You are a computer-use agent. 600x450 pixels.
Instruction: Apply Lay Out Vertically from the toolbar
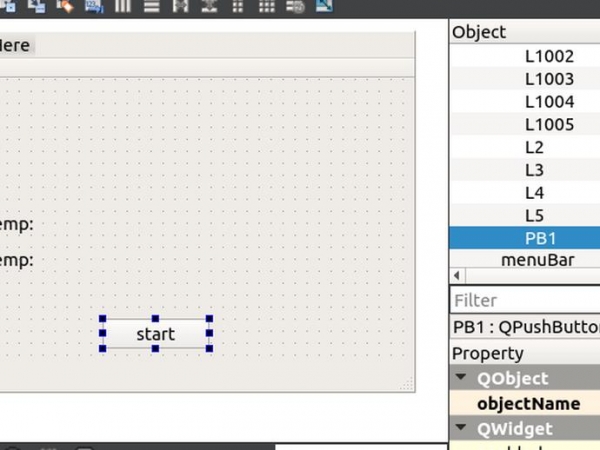click(x=151, y=6)
